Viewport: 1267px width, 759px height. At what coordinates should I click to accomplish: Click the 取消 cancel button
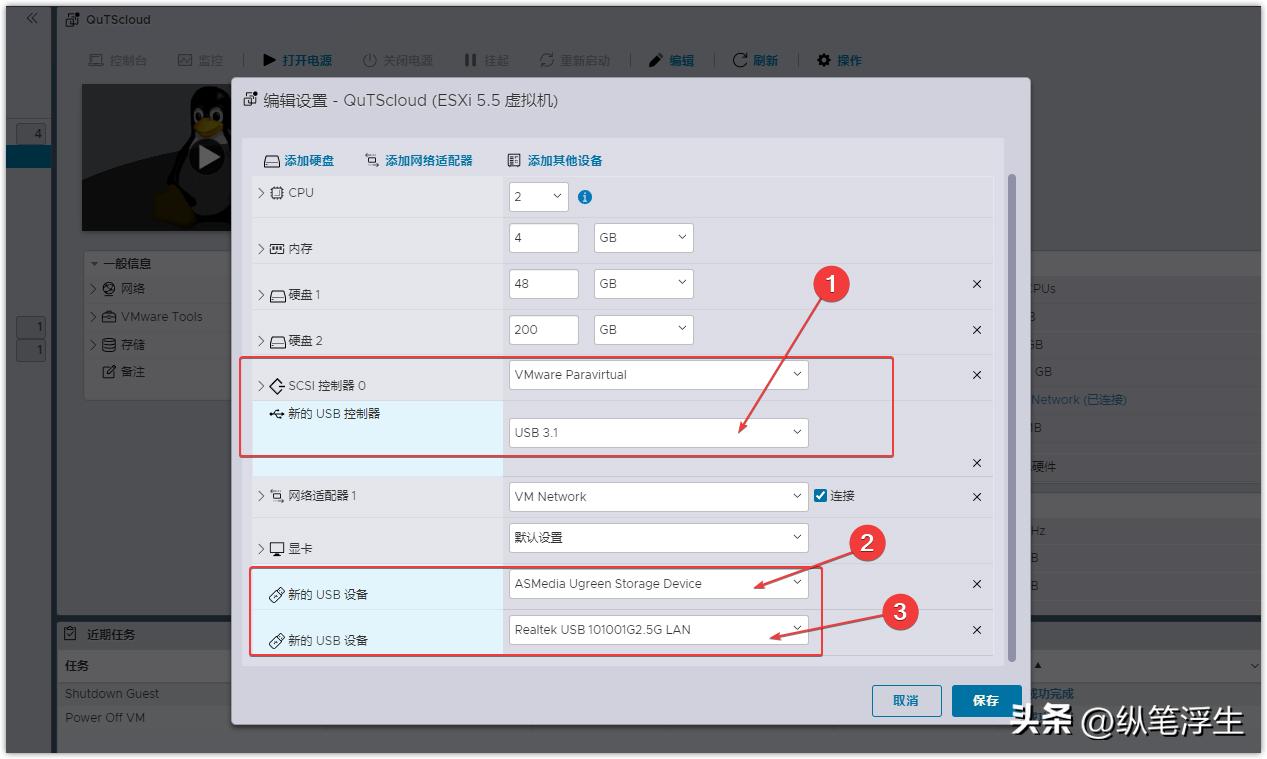(x=906, y=700)
